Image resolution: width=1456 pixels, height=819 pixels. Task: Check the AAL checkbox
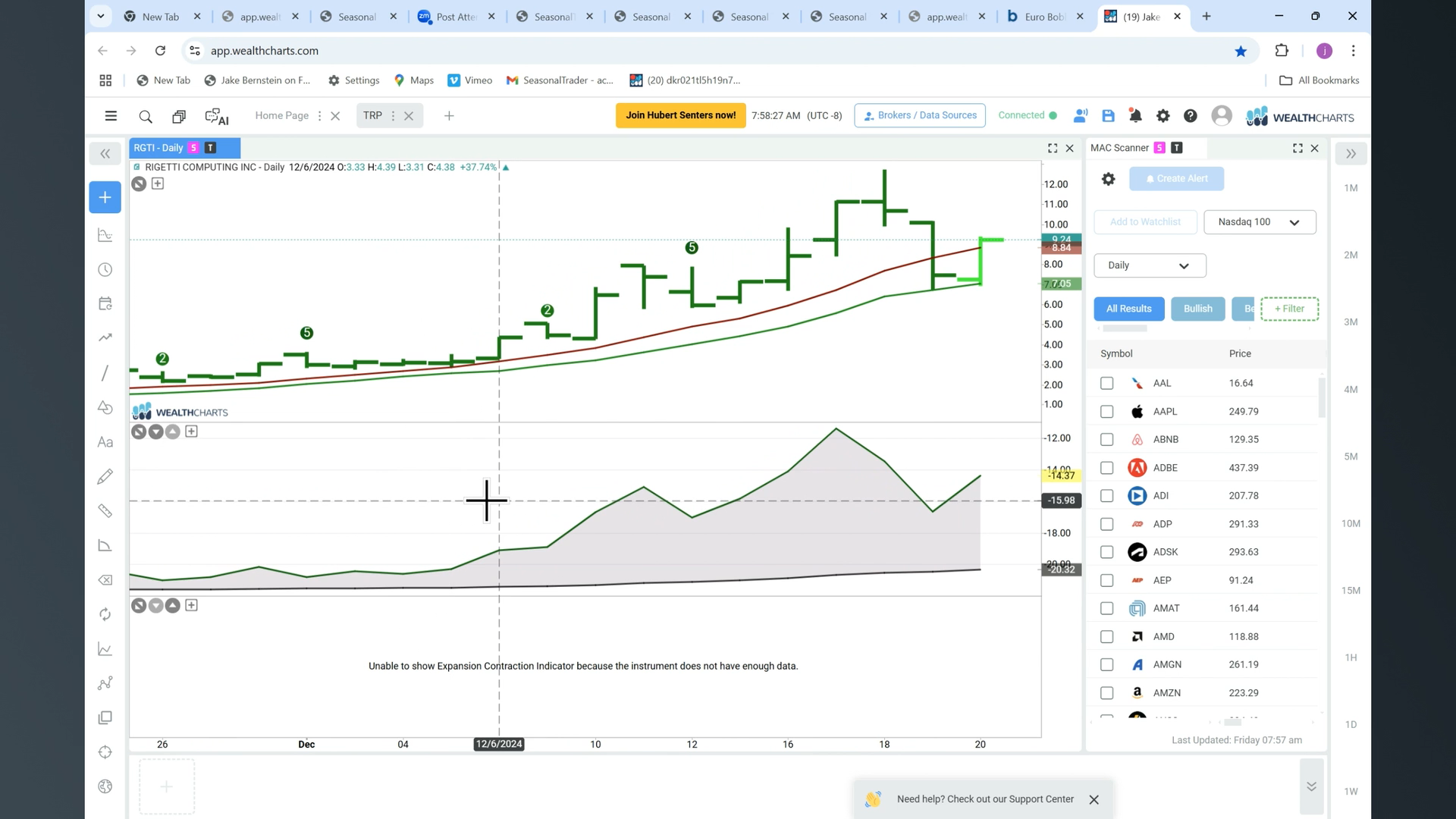(1106, 383)
